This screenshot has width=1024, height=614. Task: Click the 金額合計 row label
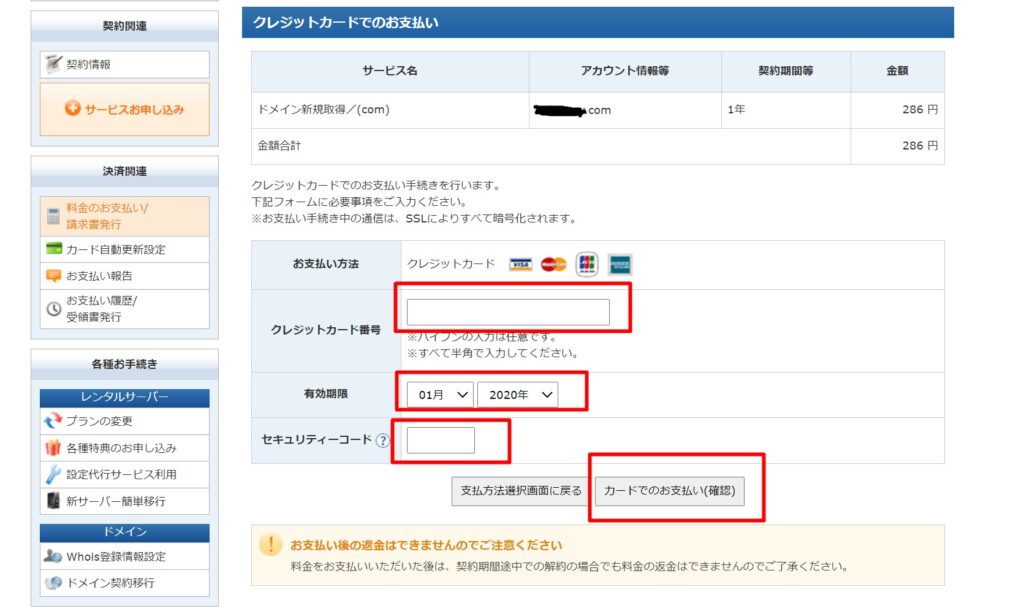pos(279,146)
